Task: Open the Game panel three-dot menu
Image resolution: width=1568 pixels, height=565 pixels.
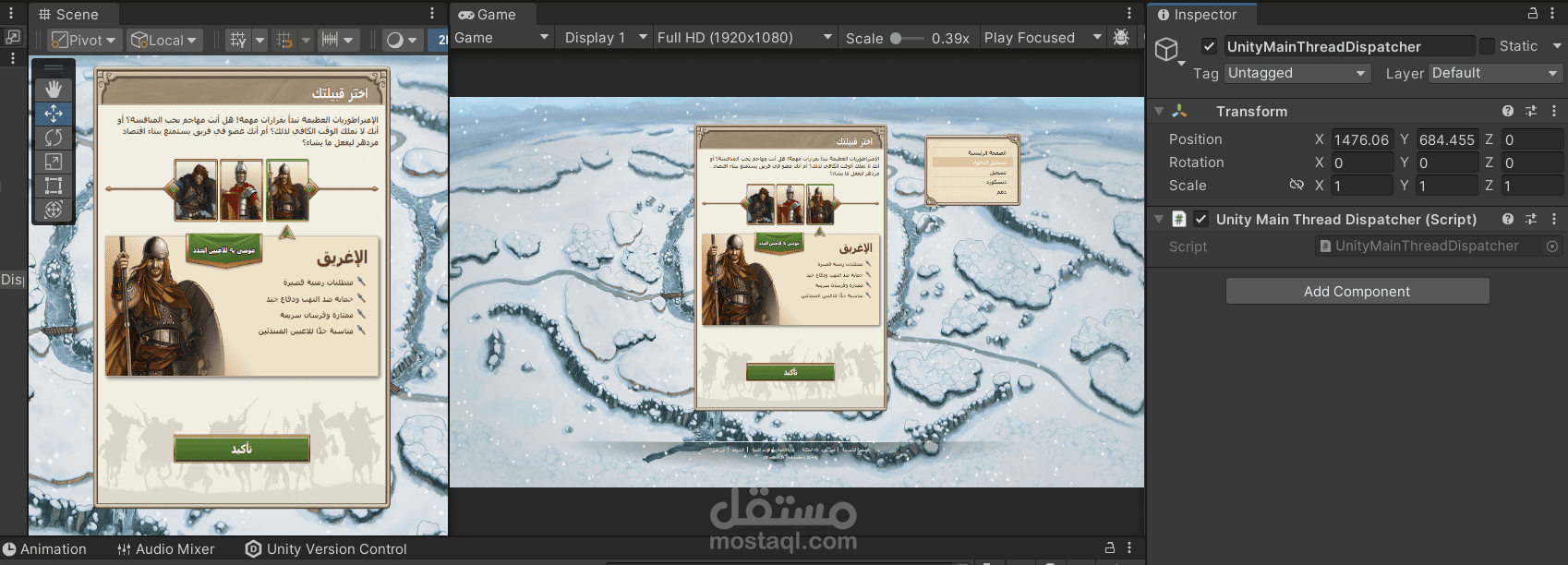Action: click(1128, 14)
